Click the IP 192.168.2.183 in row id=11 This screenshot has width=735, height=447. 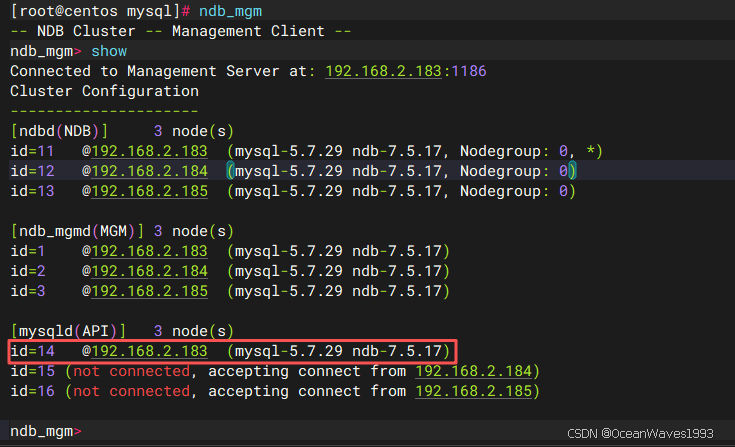tap(149, 151)
